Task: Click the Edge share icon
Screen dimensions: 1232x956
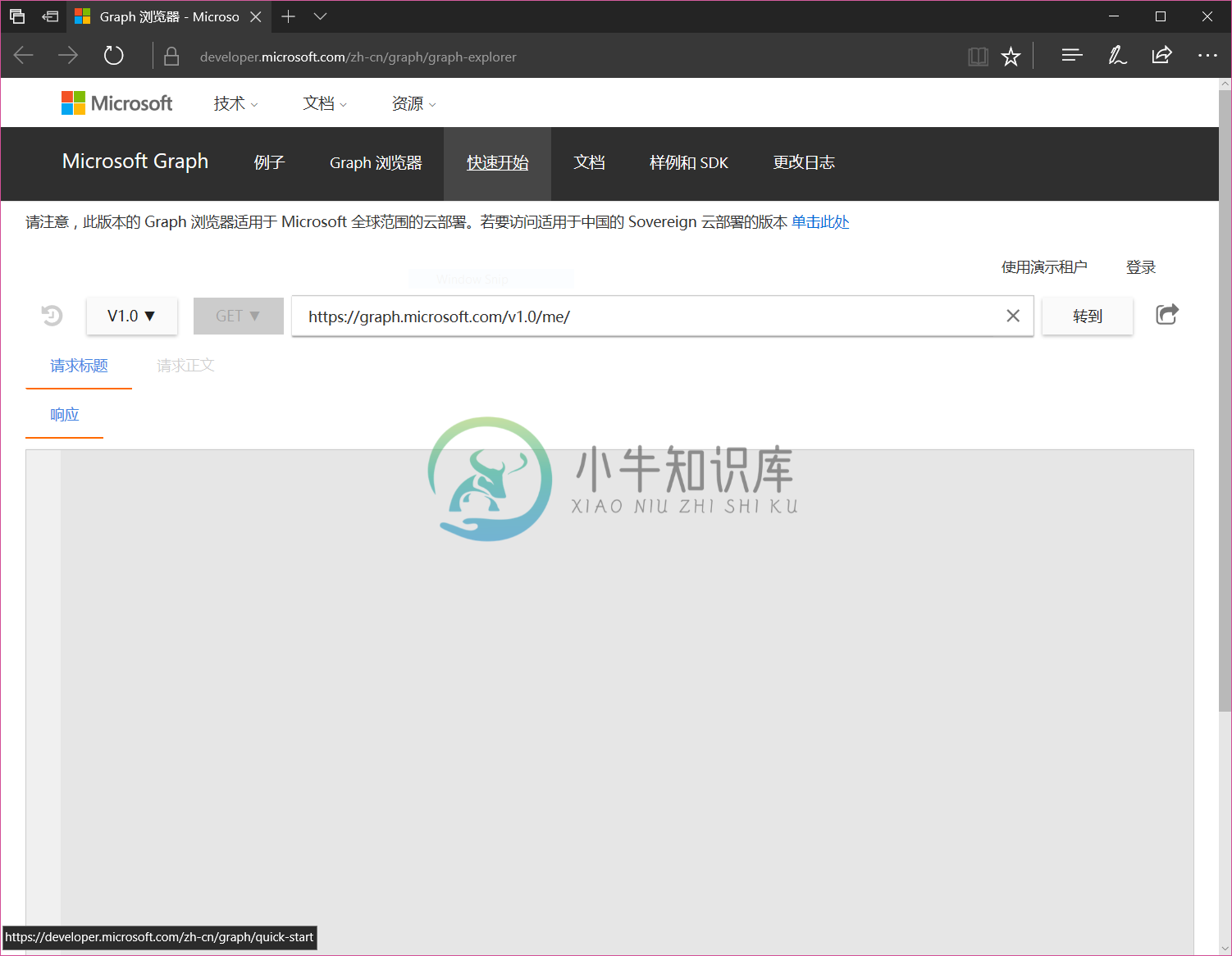Action: [1161, 56]
